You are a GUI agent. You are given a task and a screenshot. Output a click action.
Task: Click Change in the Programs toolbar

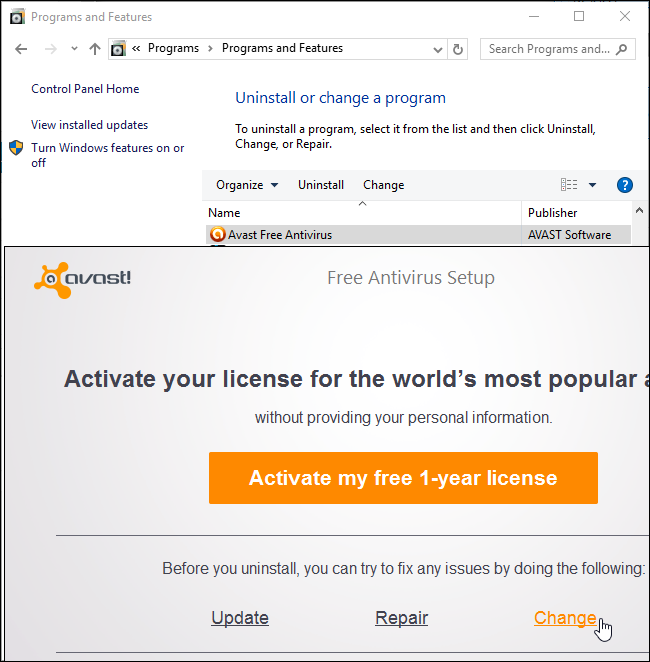click(384, 185)
